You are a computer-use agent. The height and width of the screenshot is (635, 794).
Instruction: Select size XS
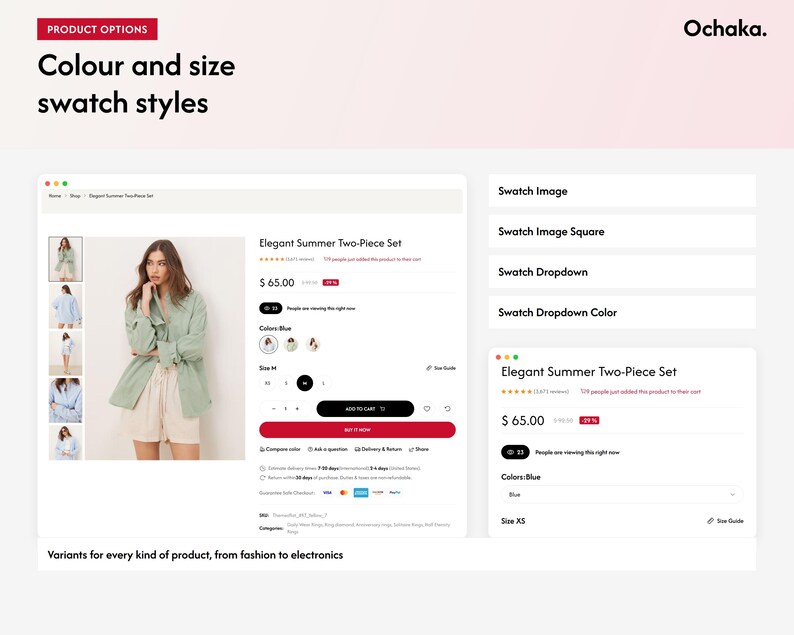pos(267,383)
